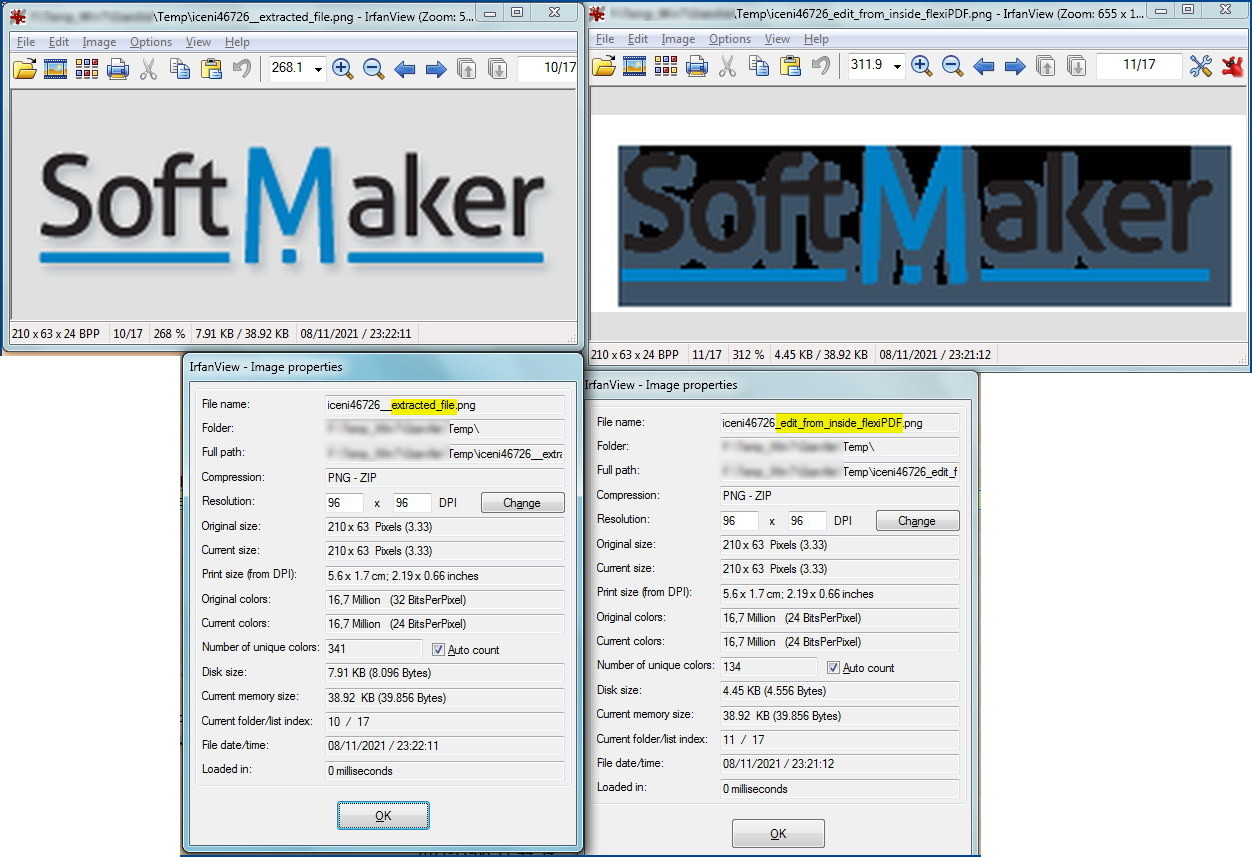Click Next image arrow in extracted_file window
Screen dimensions: 1252x857
point(436,69)
